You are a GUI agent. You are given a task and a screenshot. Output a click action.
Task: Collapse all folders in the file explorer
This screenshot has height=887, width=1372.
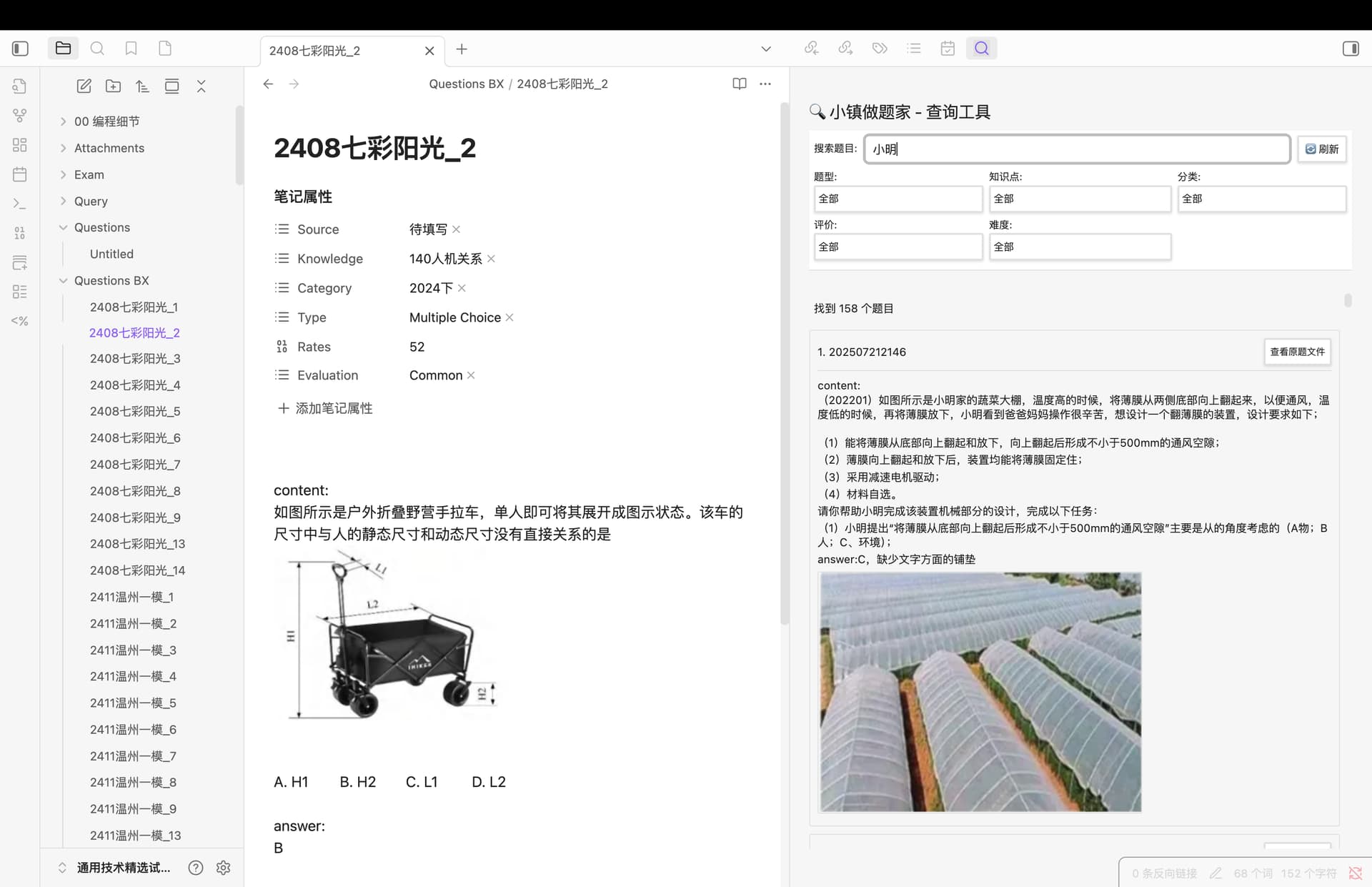coord(201,86)
